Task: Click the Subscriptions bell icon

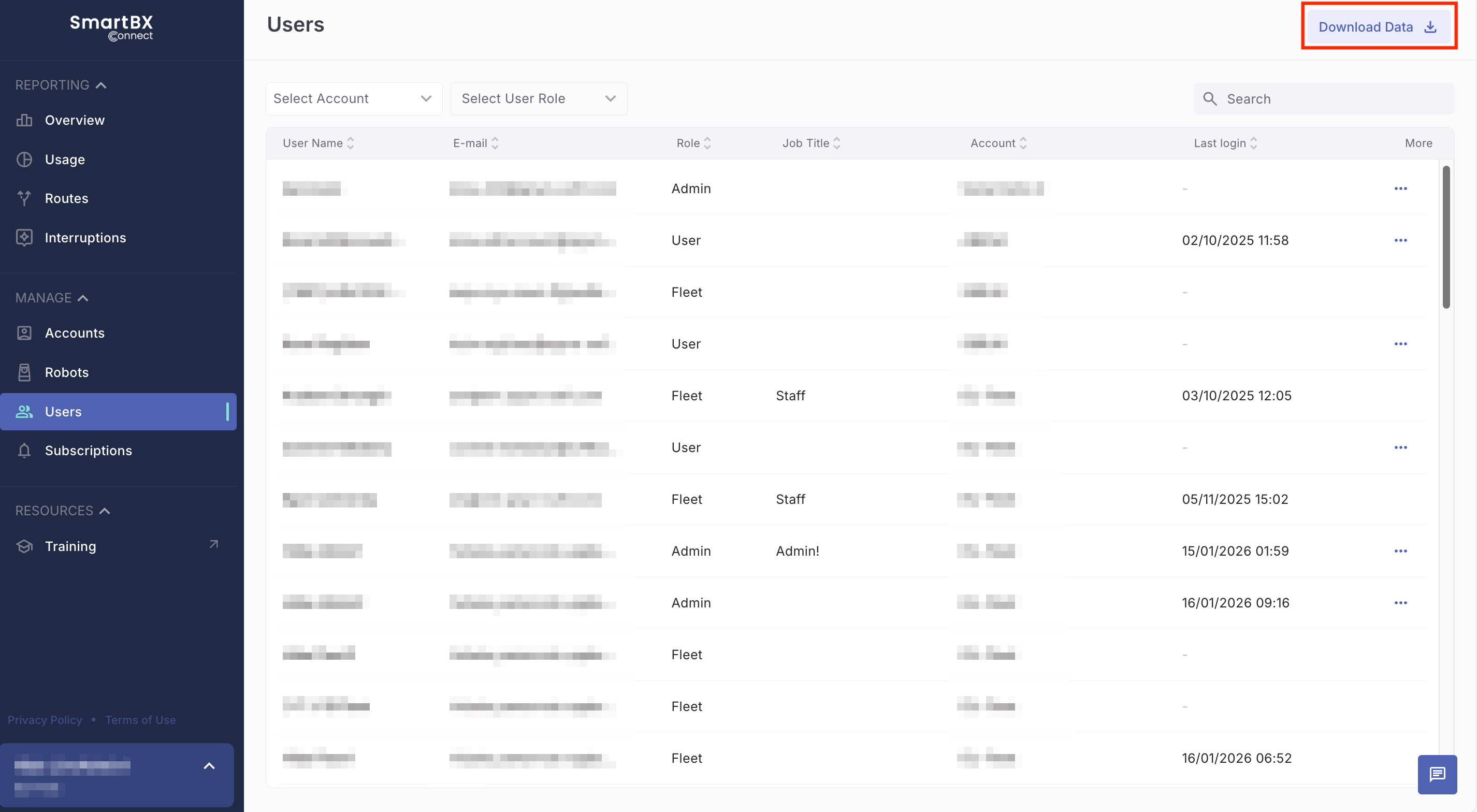Action: click(24, 451)
